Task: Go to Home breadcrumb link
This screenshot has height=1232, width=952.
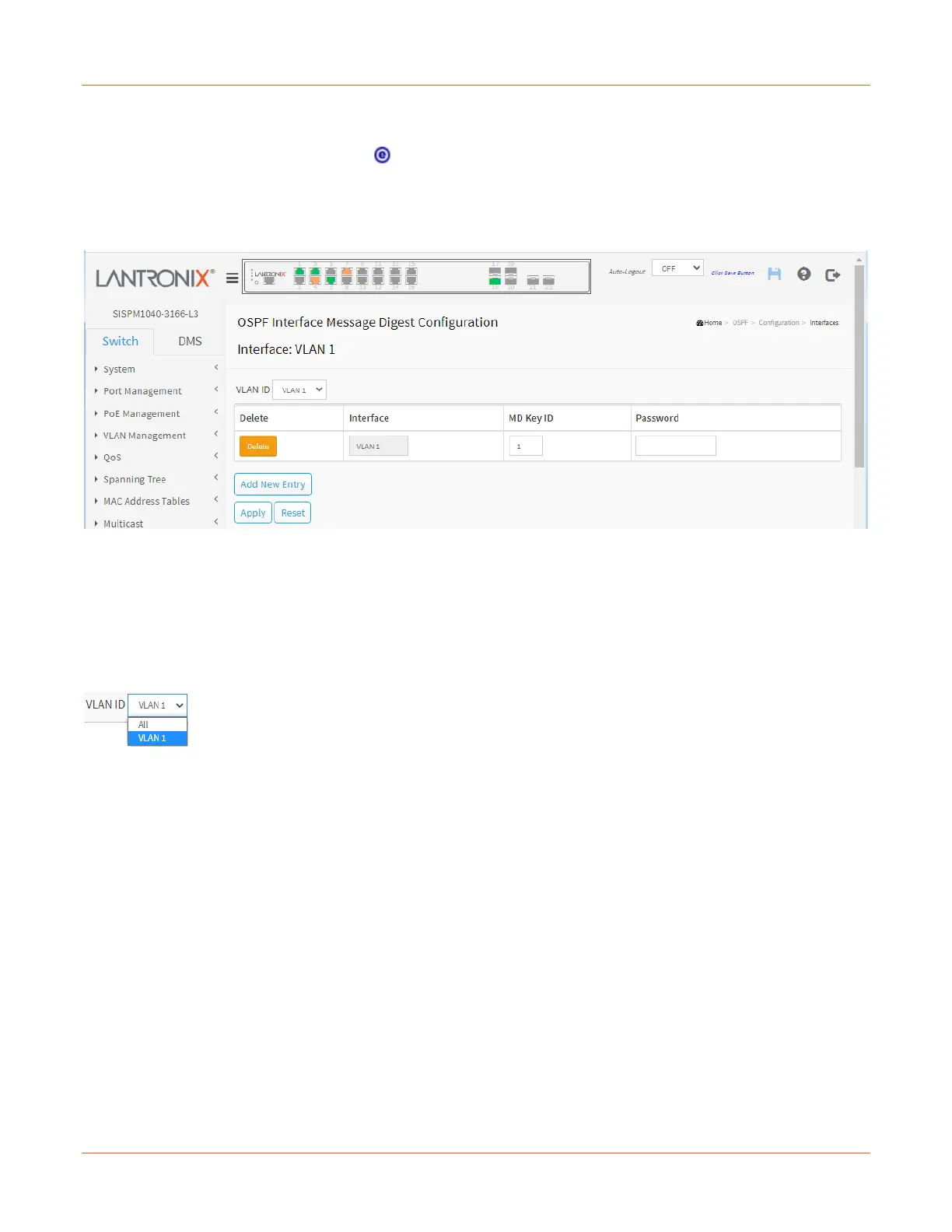Action: click(712, 323)
